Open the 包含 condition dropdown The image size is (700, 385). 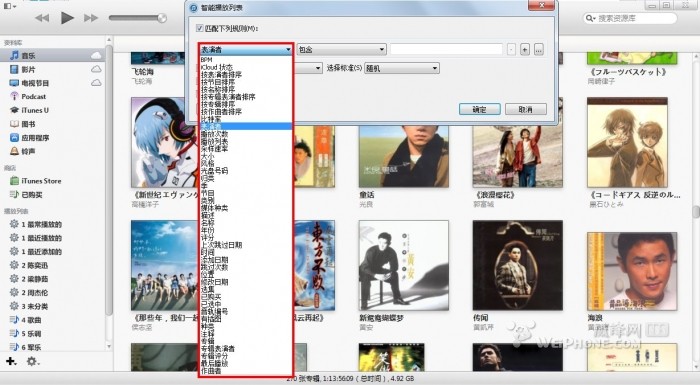point(342,50)
